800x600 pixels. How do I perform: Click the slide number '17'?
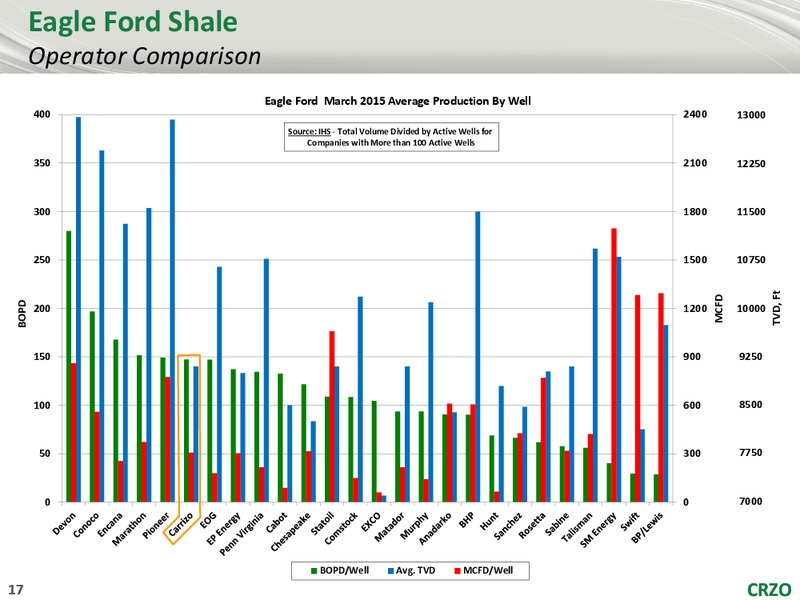pyautogui.click(x=16, y=590)
